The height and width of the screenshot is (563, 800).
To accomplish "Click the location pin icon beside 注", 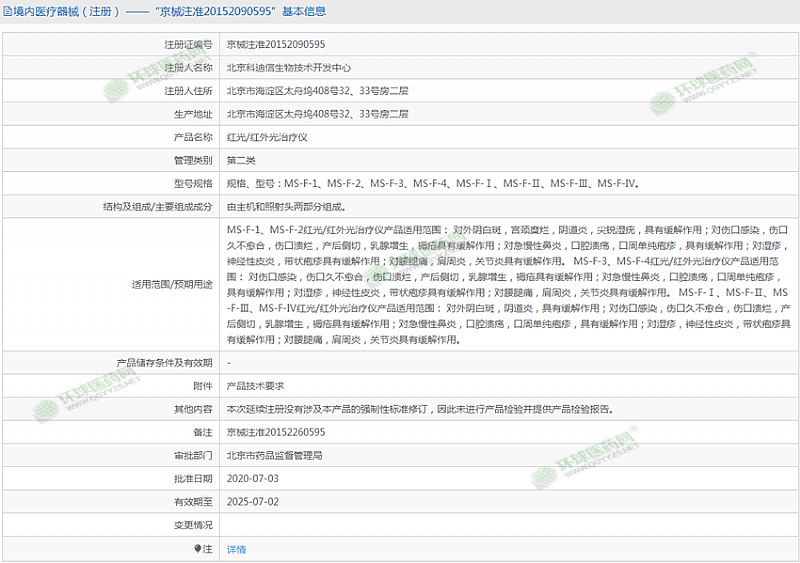I will (197, 549).
